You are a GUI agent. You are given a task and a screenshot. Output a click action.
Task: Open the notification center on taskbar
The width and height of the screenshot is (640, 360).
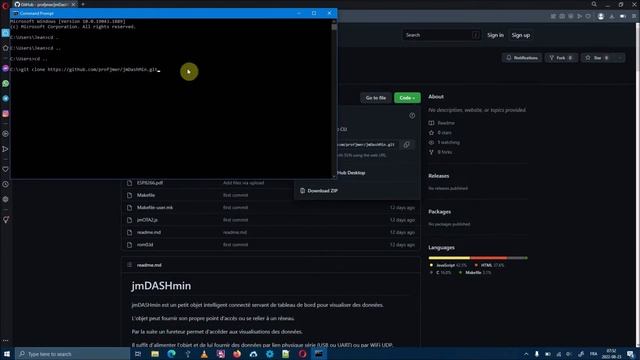click(x=631, y=354)
